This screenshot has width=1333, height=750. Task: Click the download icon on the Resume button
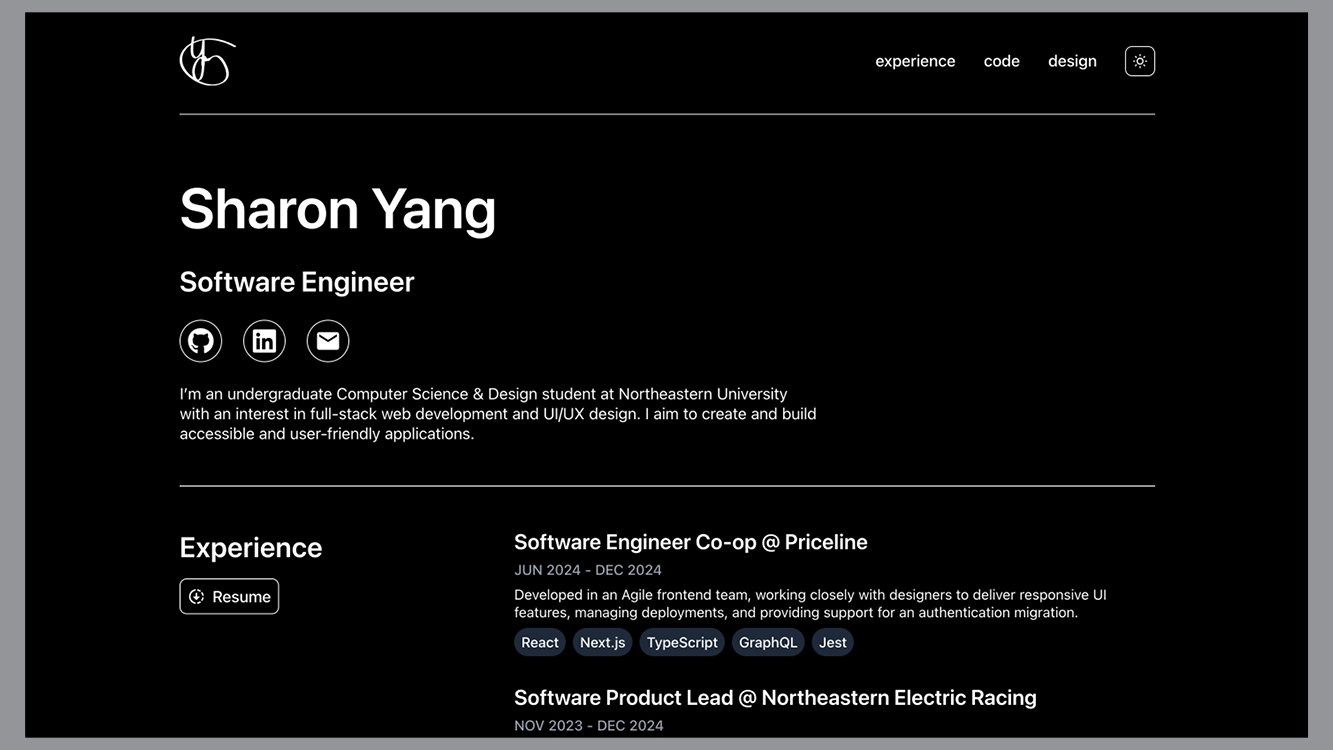196,596
